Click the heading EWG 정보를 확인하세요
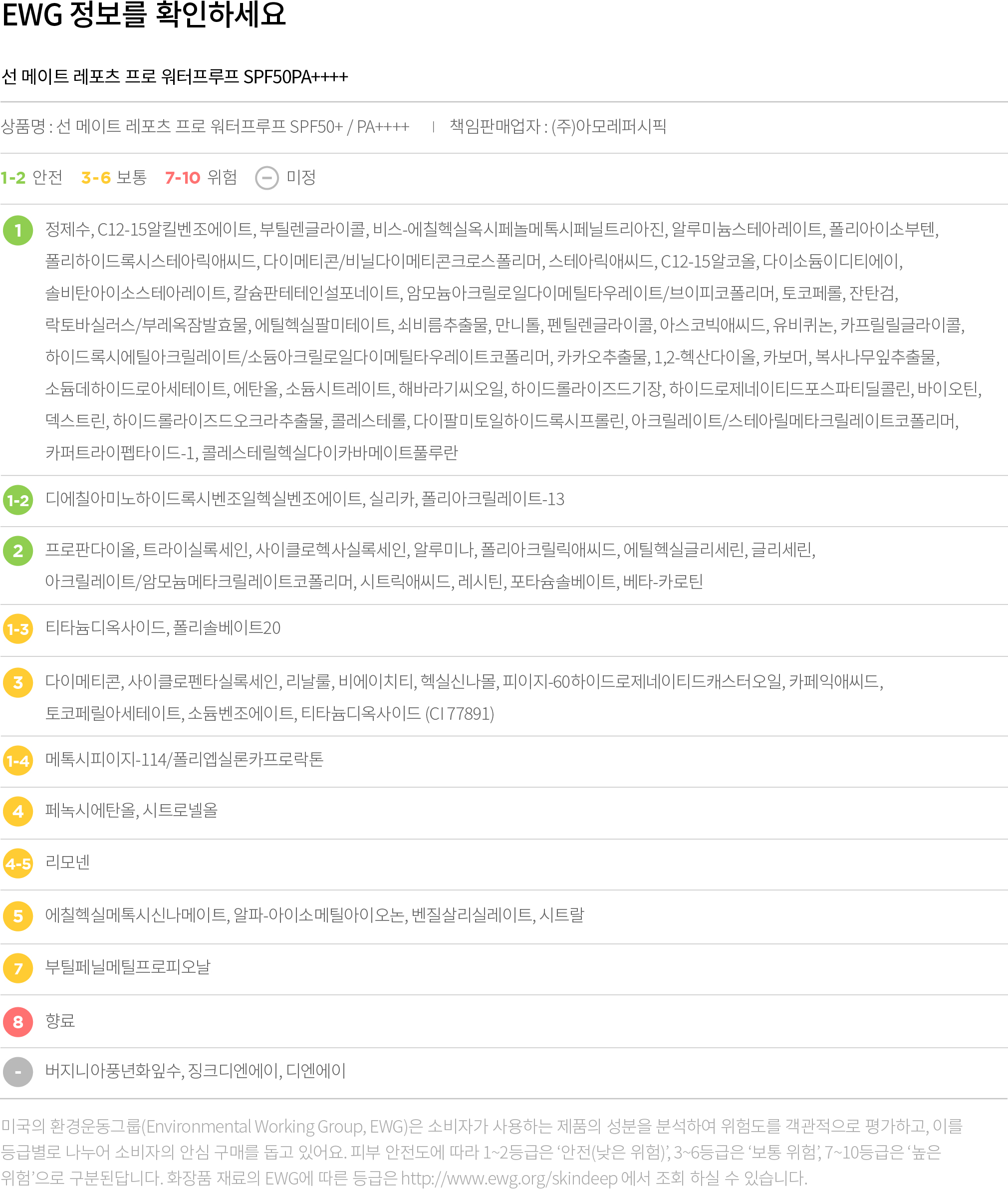 pos(144,14)
